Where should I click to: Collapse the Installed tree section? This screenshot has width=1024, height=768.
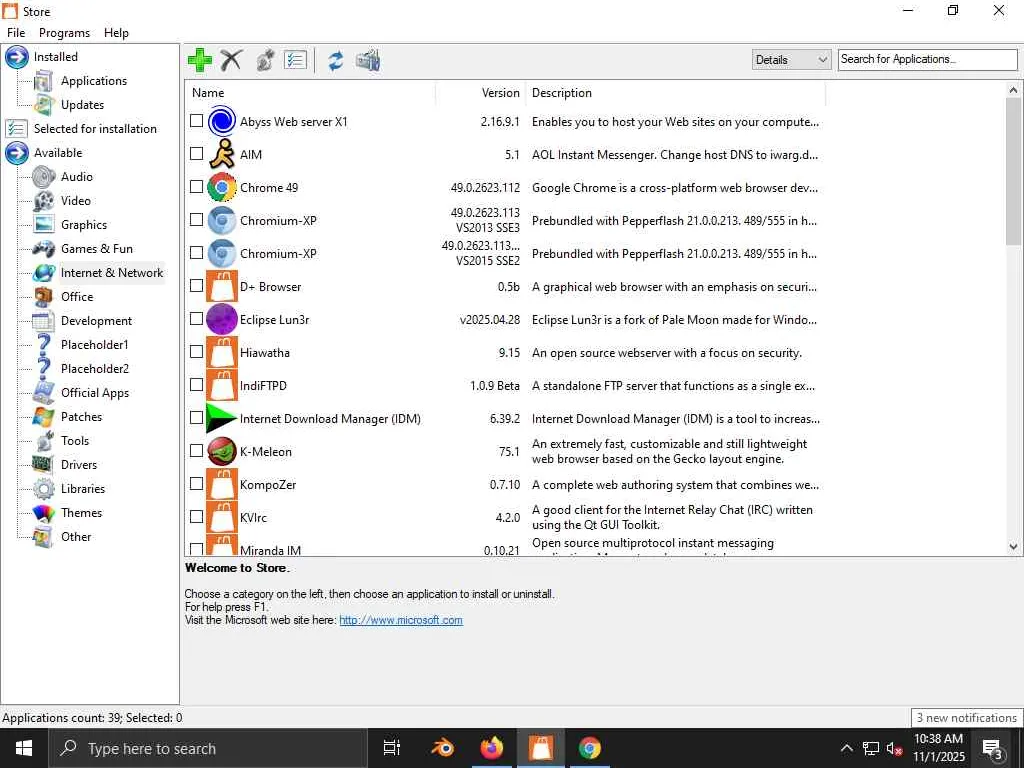point(16,57)
